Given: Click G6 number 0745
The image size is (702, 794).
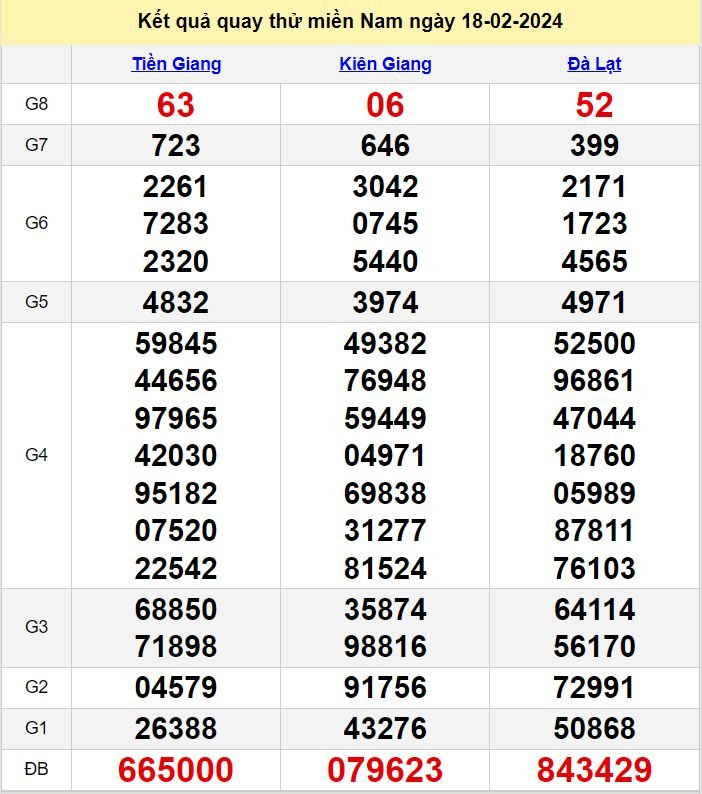Looking at the screenshot, I should coord(385,224).
